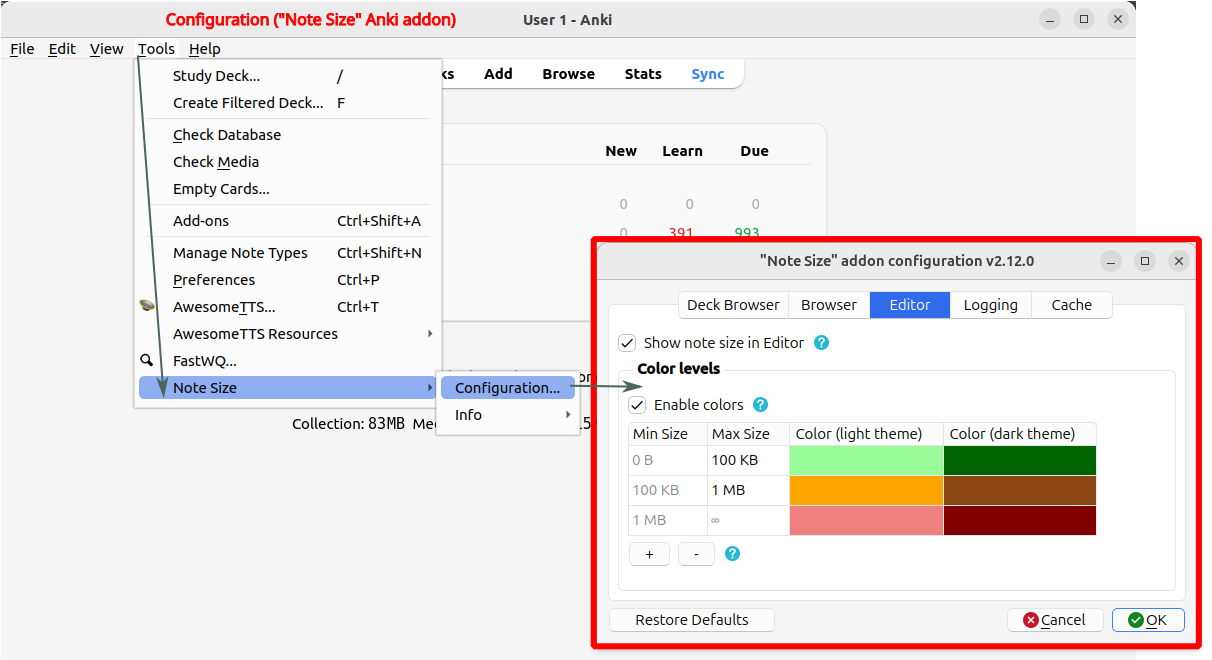Minimize the addon configuration dialog

(x=1111, y=261)
